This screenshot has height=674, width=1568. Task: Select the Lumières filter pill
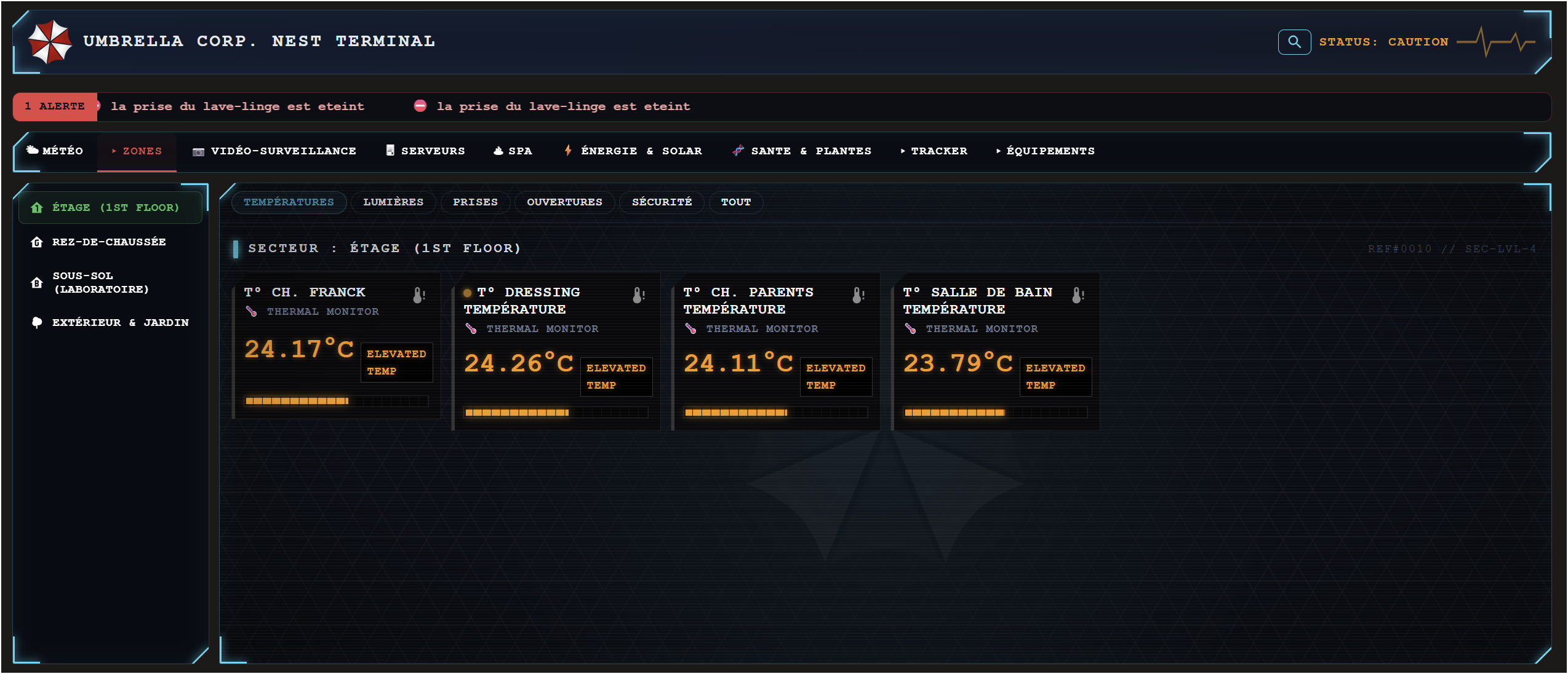coord(393,202)
